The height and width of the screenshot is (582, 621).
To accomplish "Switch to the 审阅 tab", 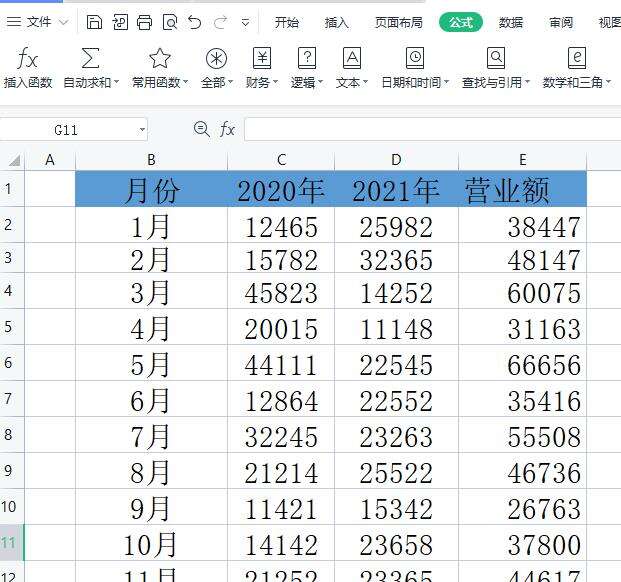I will click(561, 23).
